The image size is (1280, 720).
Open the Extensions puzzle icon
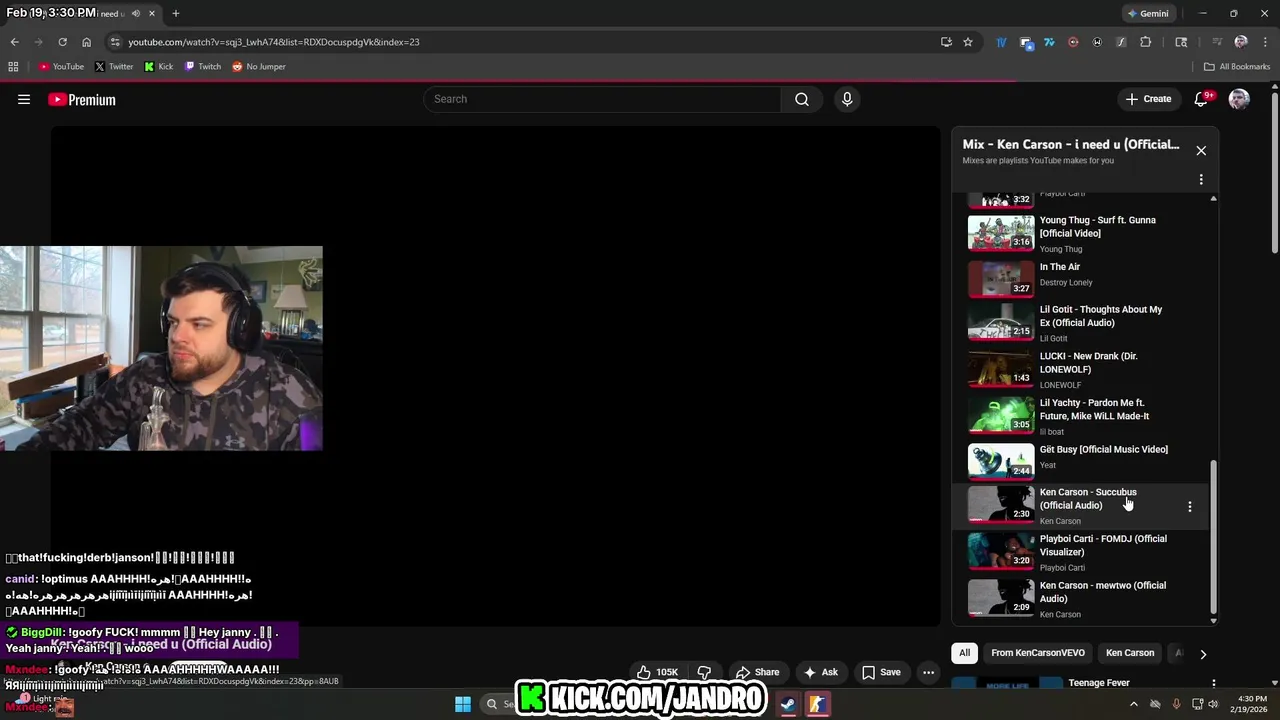pyautogui.click(x=1146, y=42)
